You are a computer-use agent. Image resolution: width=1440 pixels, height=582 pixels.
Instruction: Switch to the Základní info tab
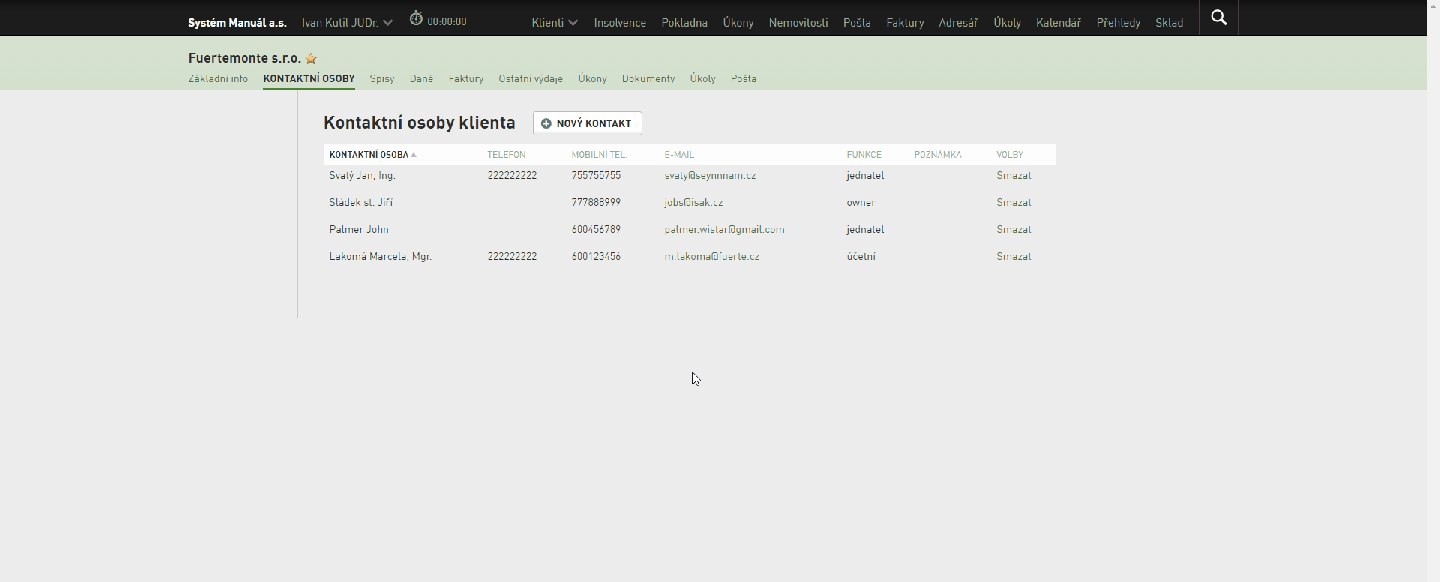point(218,78)
